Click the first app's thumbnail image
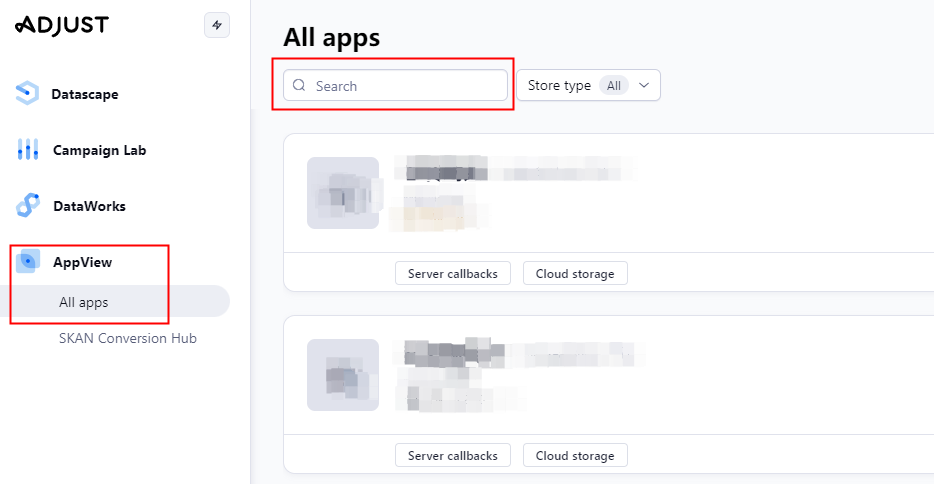The image size is (934, 484). [x=343, y=193]
